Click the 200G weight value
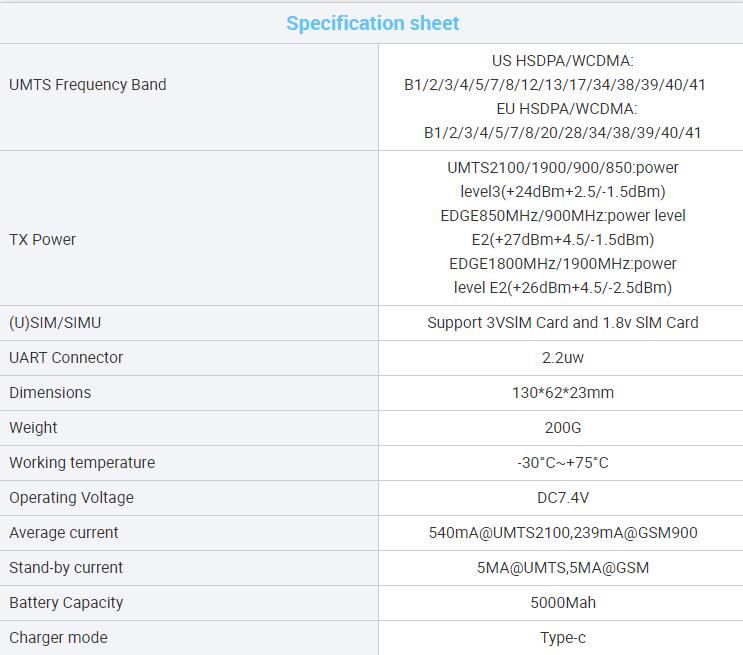The image size is (743, 655). coord(562,428)
